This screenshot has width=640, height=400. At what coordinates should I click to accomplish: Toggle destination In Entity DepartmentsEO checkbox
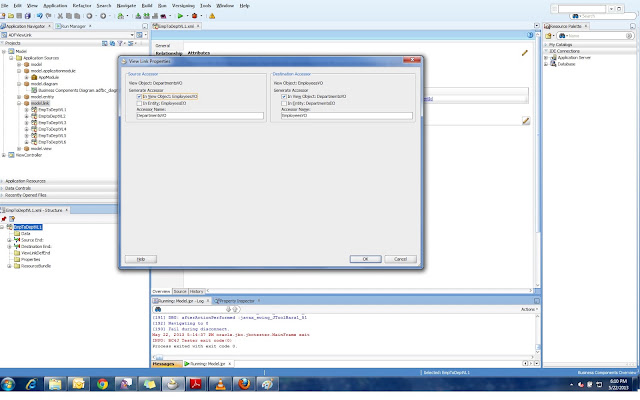tap(284, 104)
